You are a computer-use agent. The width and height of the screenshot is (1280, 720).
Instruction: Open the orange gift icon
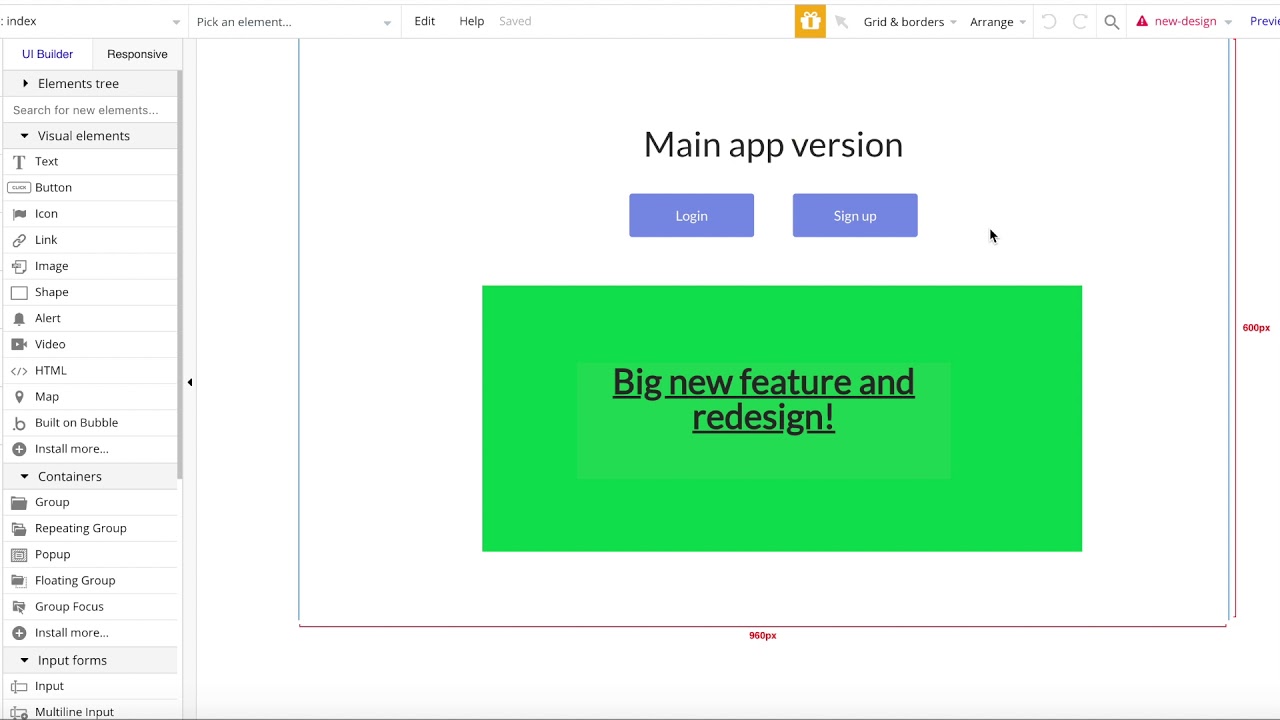coord(810,21)
